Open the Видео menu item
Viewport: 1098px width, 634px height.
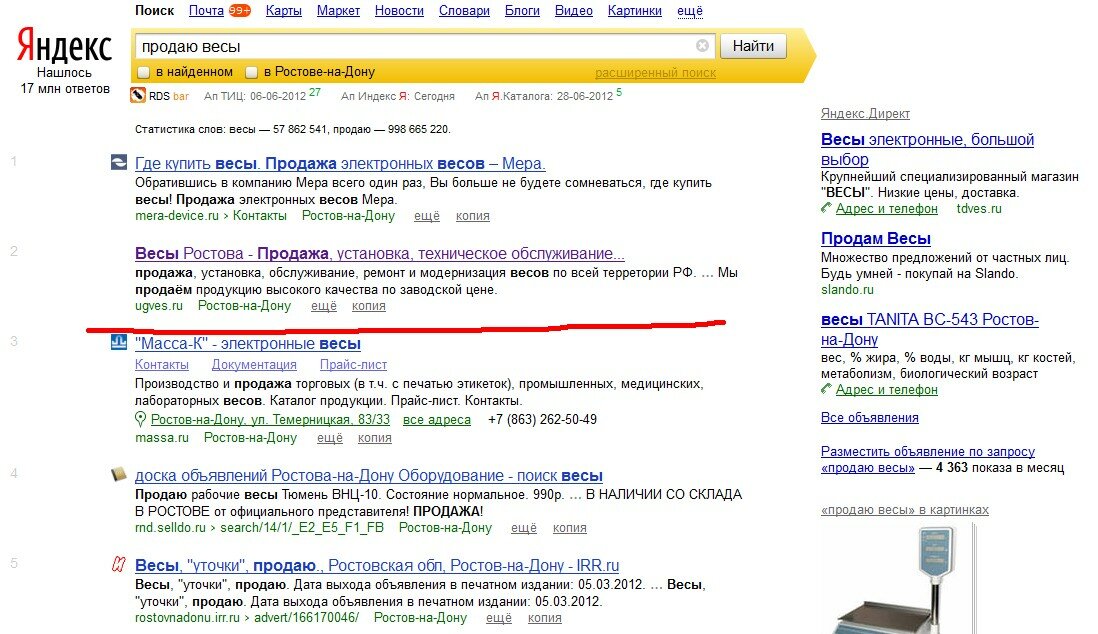point(574,11)
